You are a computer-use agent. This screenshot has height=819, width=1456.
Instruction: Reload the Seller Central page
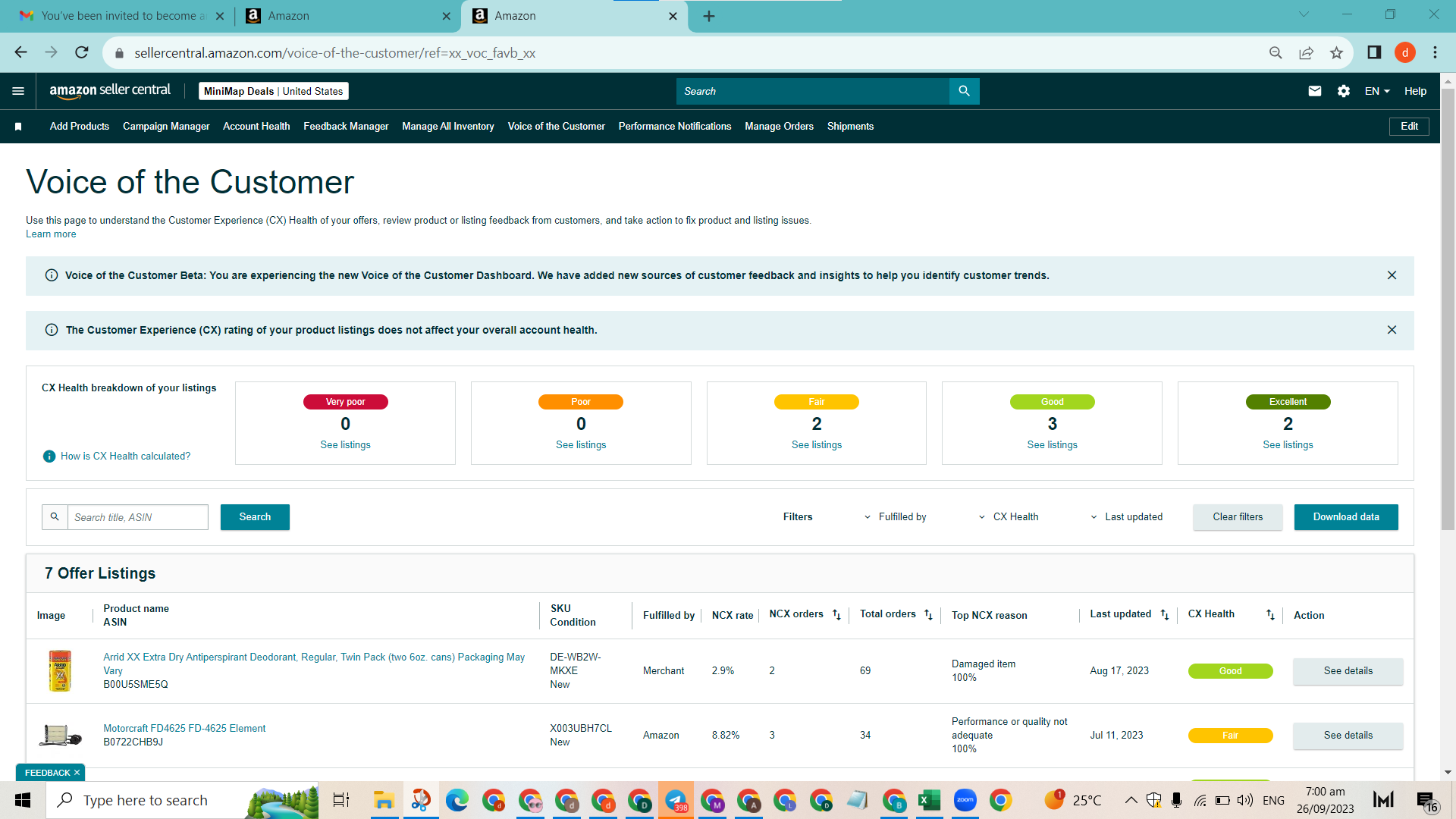tap(82, 52)
